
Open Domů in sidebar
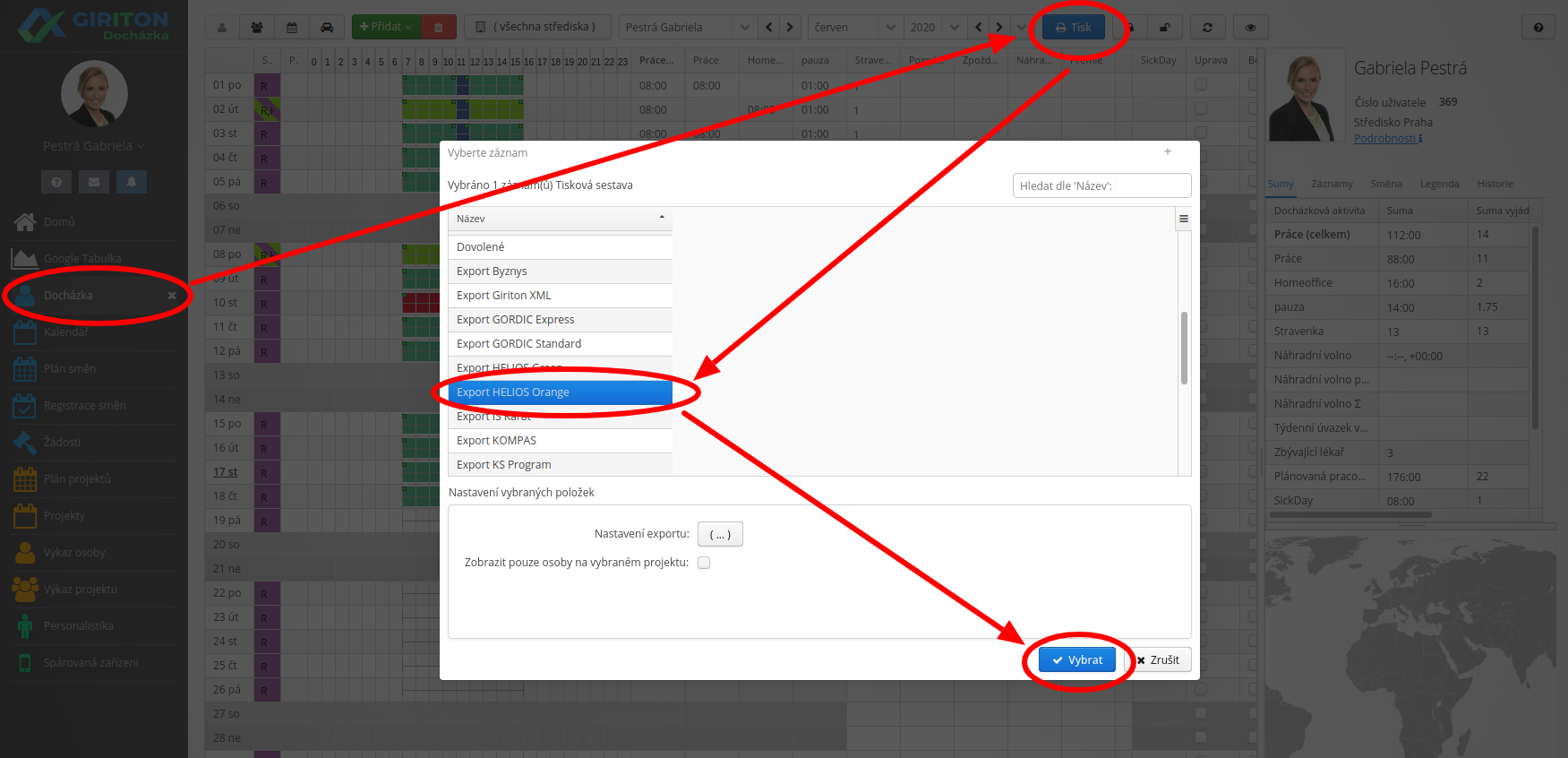pyautogui.click(x=94, y=221)
